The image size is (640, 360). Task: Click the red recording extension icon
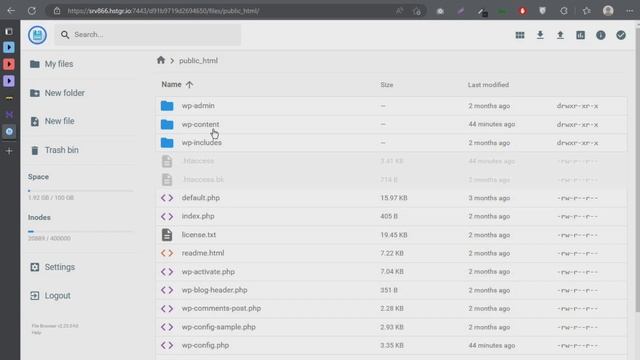click(x=522, y=11)
